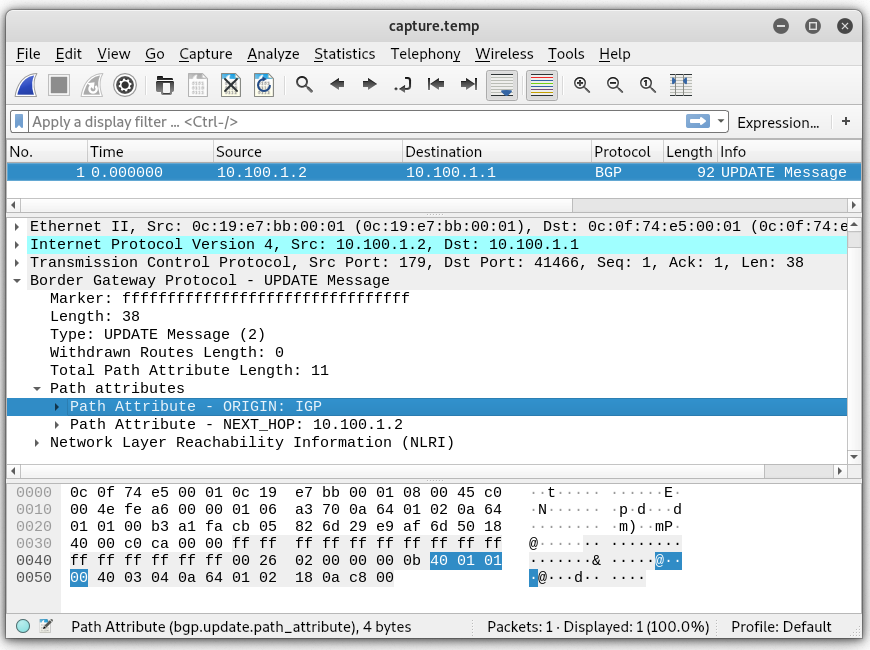870x650 pixels.
Task: Toggle auto scroll during live capture
Action: point(502,85)
